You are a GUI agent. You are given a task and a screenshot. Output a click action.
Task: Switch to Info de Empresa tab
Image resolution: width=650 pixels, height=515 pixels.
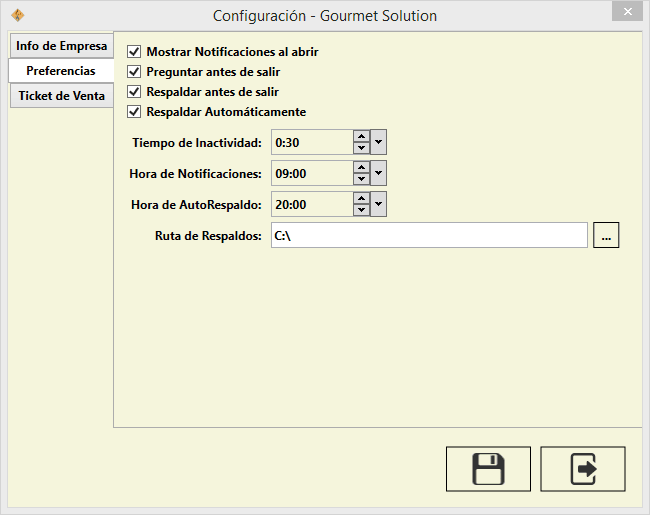tap(61, 47)
